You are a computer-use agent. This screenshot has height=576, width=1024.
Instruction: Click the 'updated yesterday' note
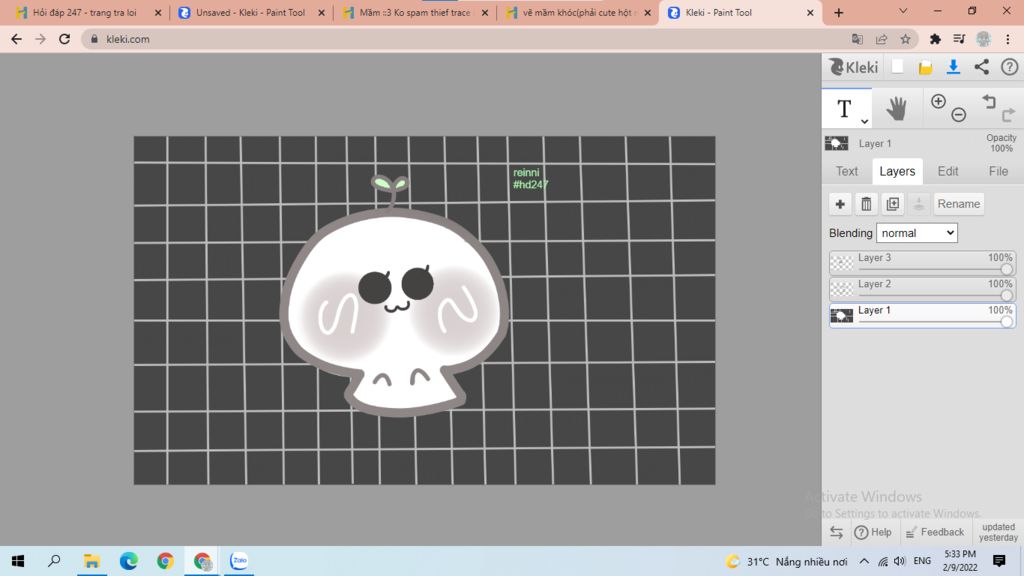tap(999, 532)
